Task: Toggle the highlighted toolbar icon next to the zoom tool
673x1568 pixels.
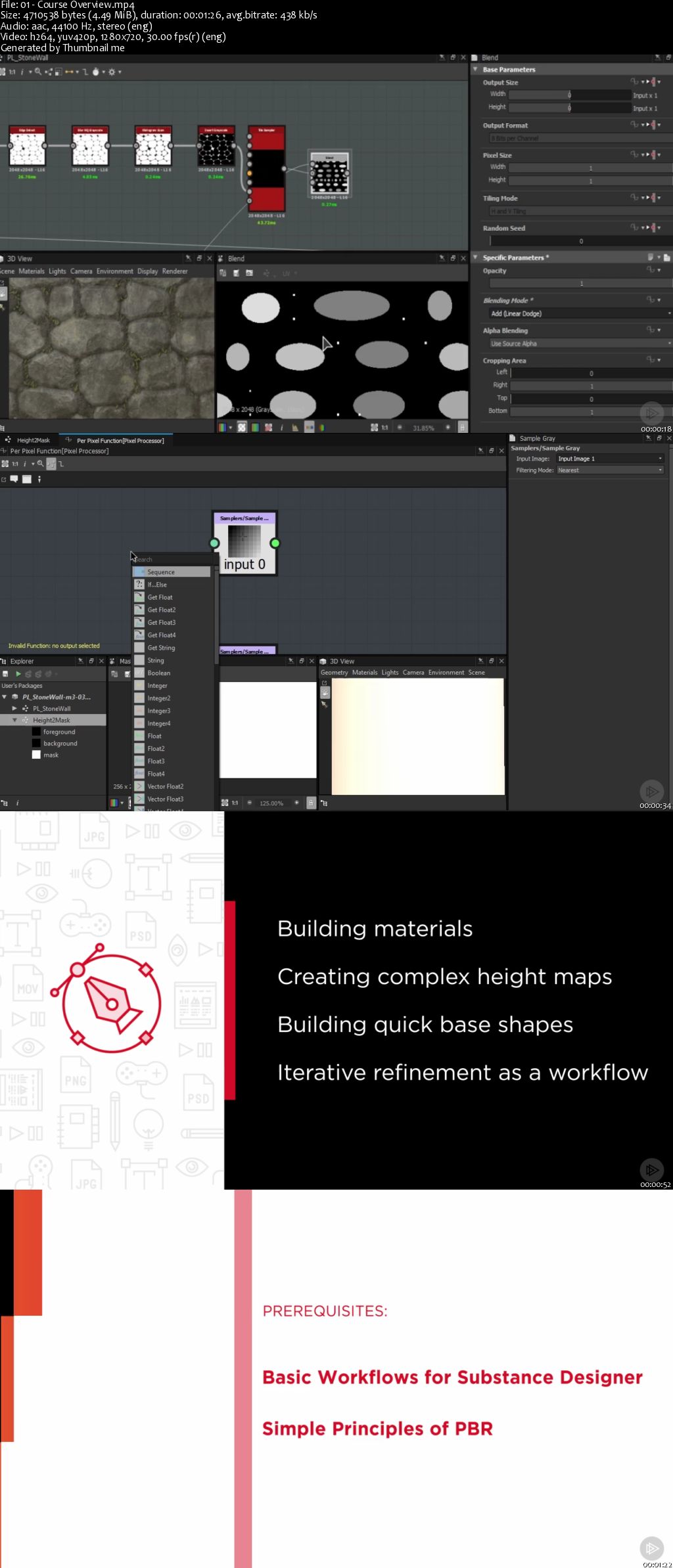Action: [x=51, y=464]
